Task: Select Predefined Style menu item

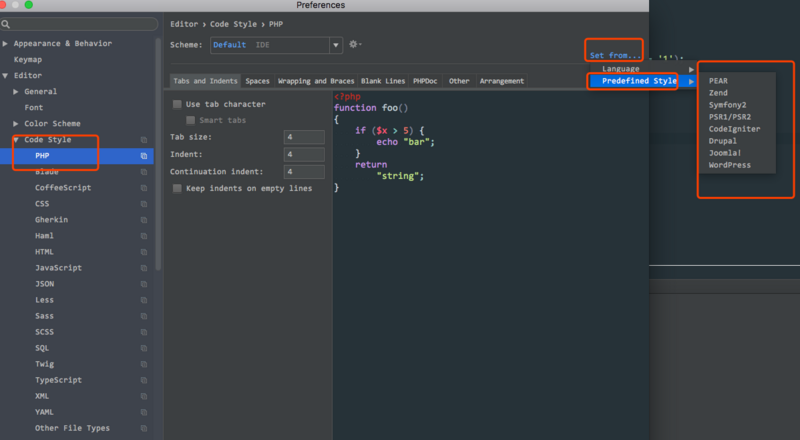Action: tap(642, 81)
